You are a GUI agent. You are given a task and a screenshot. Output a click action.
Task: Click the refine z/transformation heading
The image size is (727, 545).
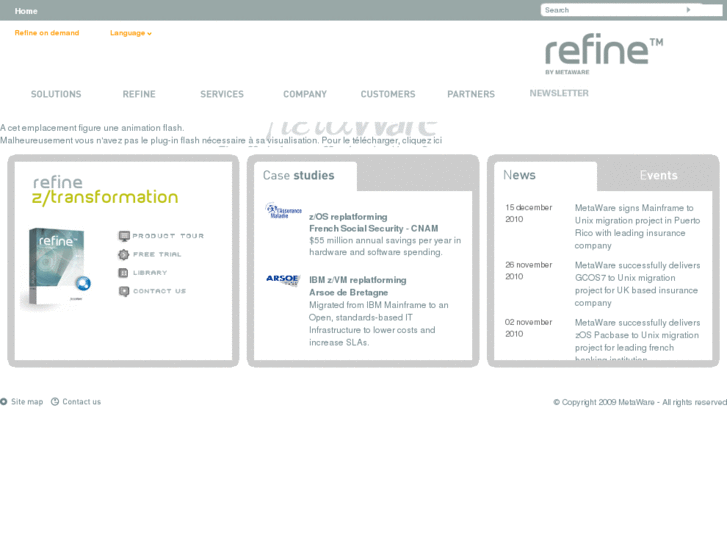pyautogui.click(x=105, y=190)
